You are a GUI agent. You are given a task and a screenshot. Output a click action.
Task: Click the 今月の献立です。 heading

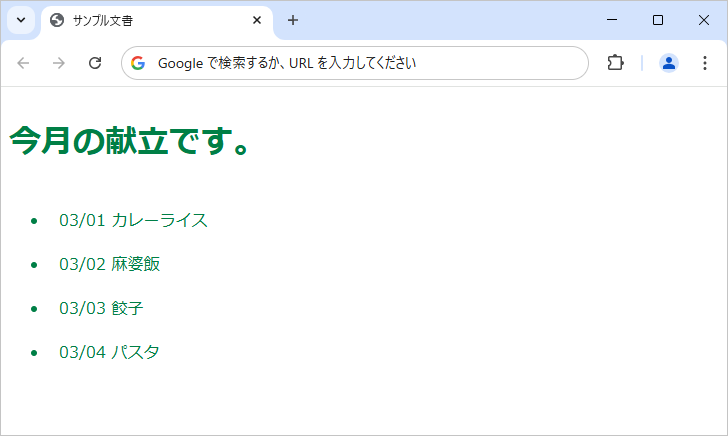(130, 142)
